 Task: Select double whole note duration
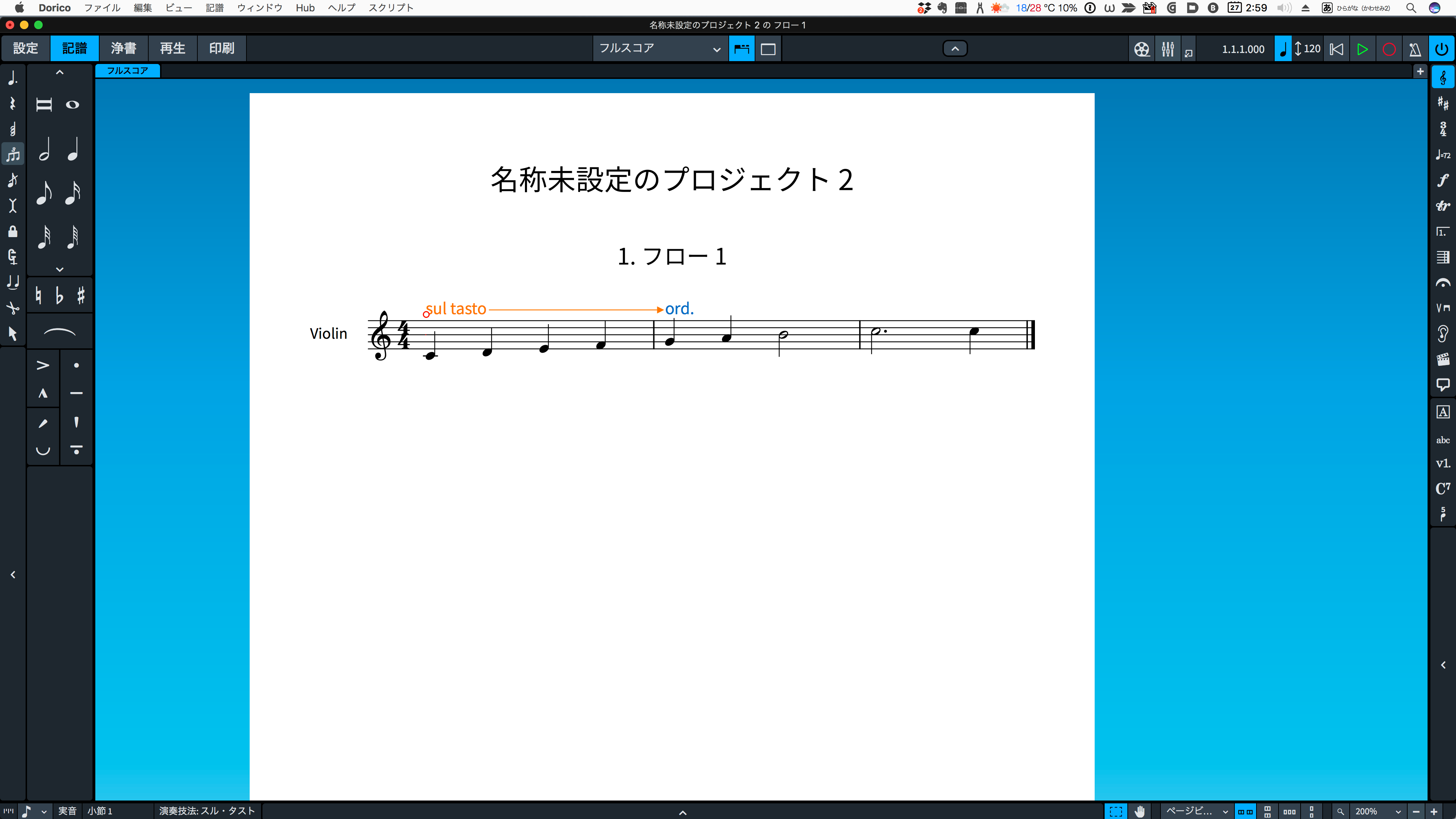[x=44, y=105]
